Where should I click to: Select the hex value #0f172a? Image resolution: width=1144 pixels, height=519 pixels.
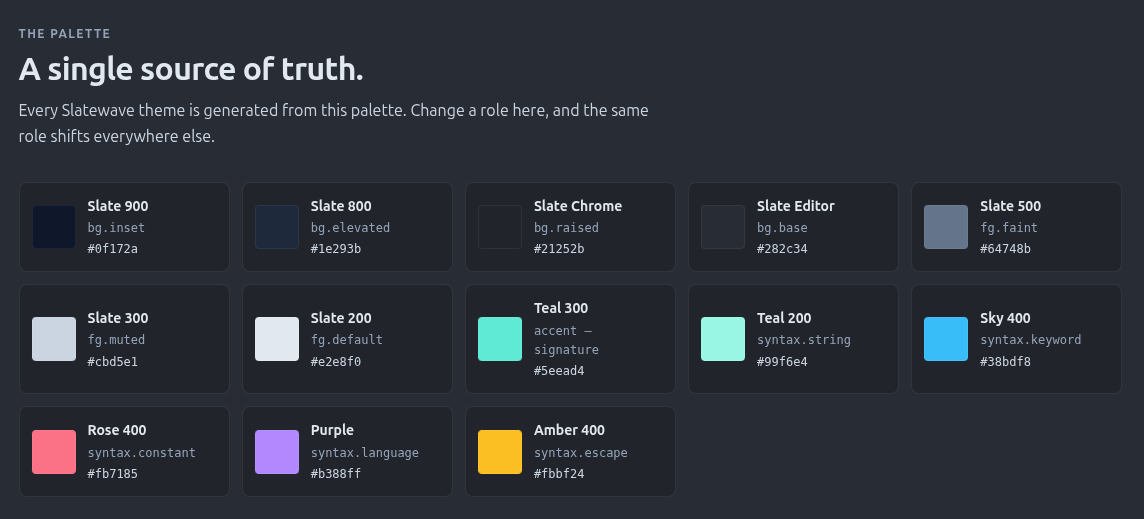pos(112,249)
